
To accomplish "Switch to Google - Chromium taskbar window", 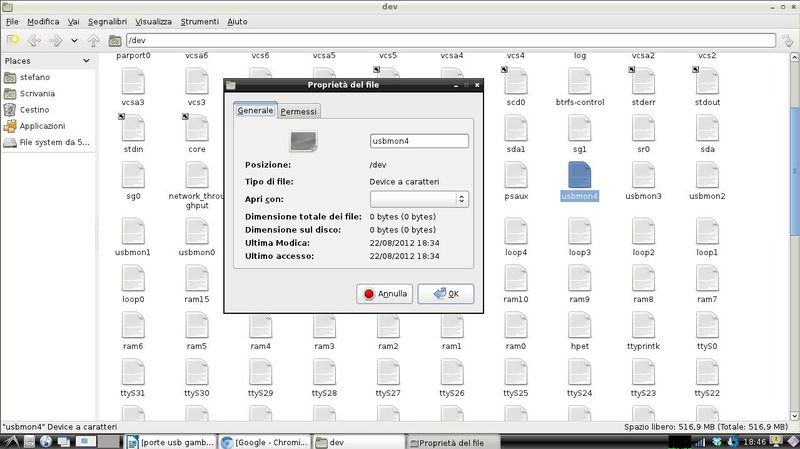I will pyautogui.click(x=264, y=442).
